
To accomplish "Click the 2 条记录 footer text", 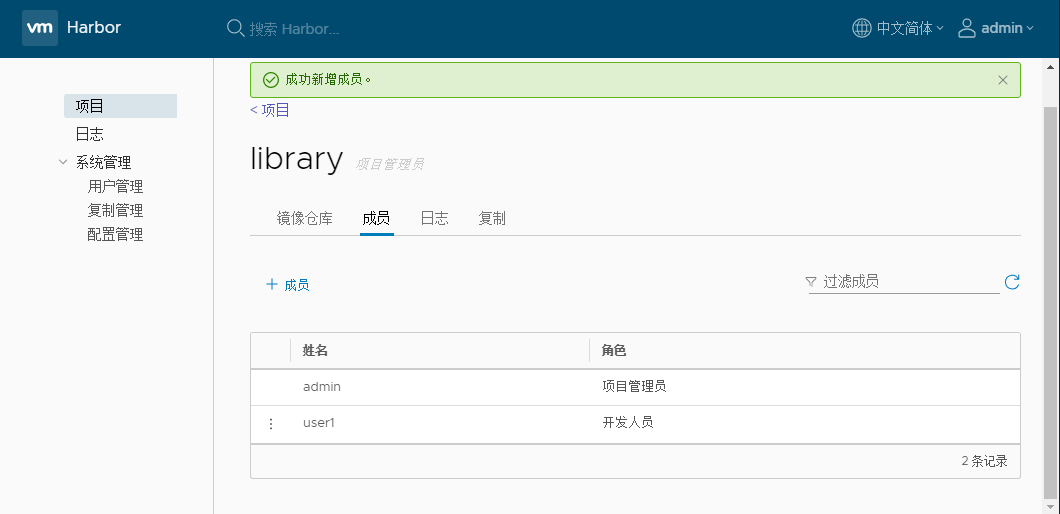I will click(x=984, y=461).
